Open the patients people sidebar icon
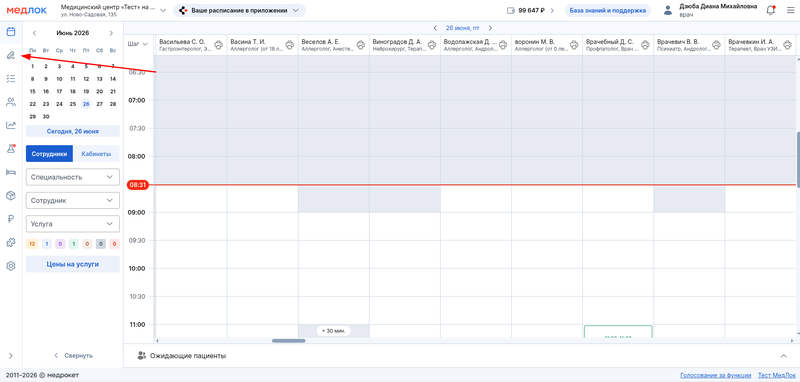This screenshot has width=800, height=382. click(x=11, y=102)
